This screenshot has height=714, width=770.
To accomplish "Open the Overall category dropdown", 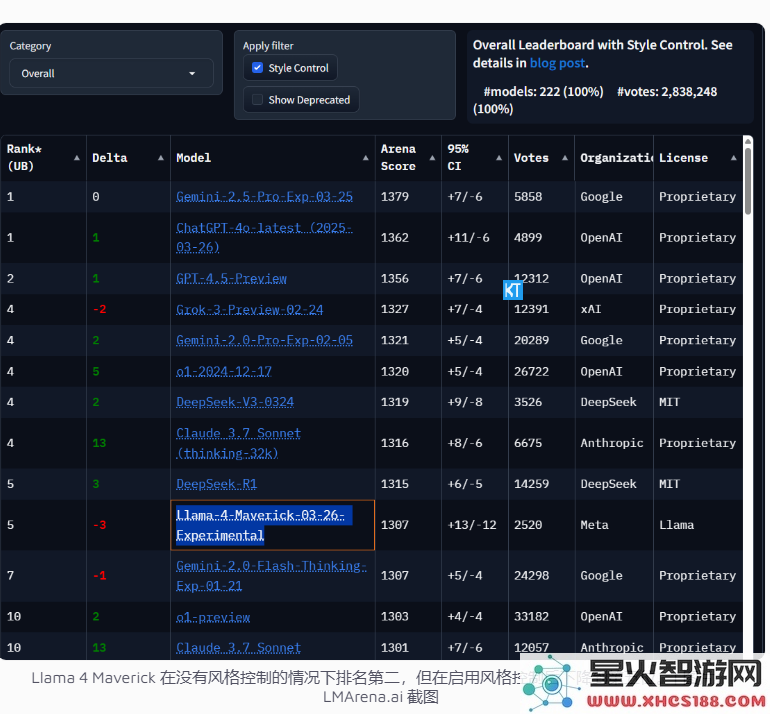I will (x=111, y=73).
